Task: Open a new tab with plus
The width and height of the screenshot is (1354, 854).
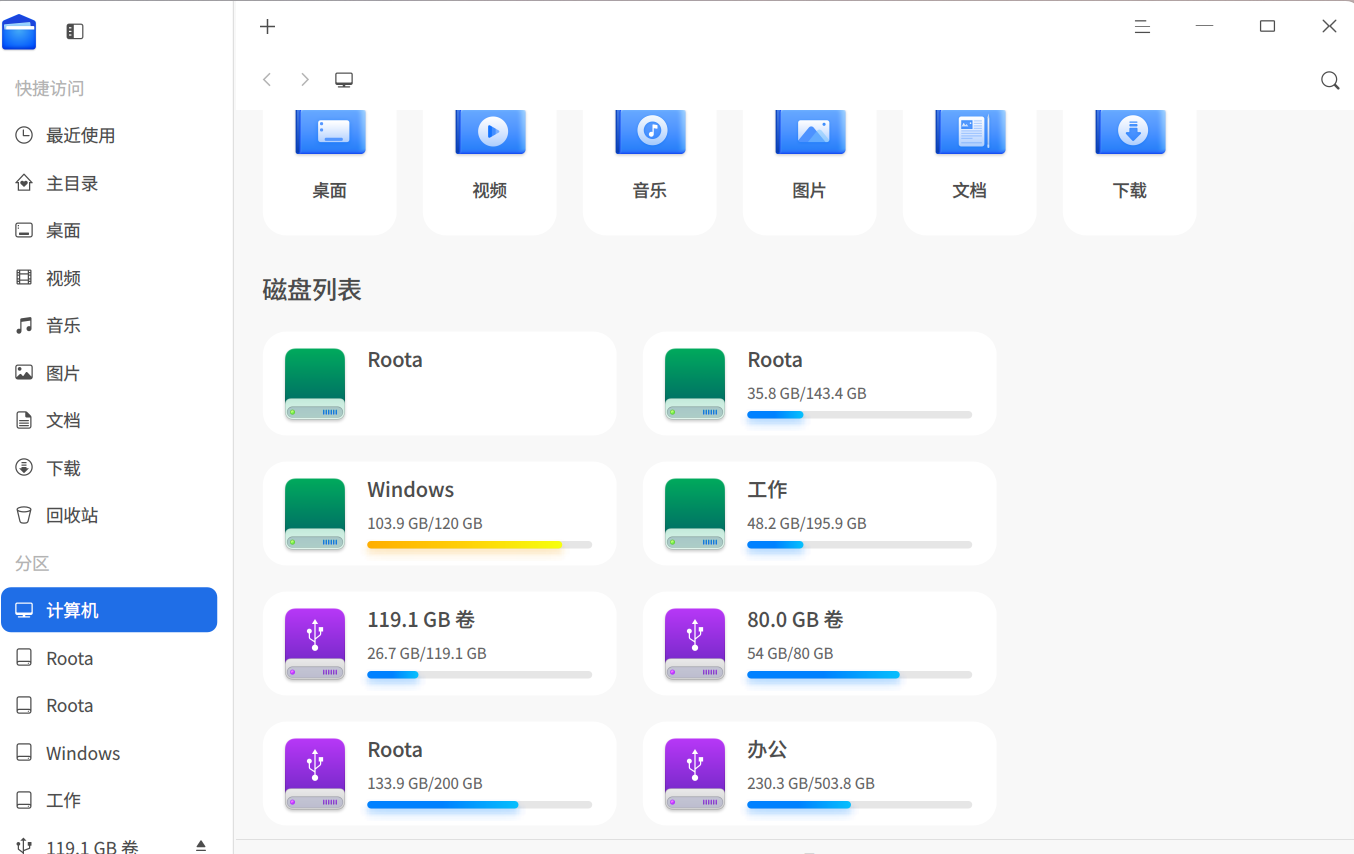Action: (x=267, y=27)
